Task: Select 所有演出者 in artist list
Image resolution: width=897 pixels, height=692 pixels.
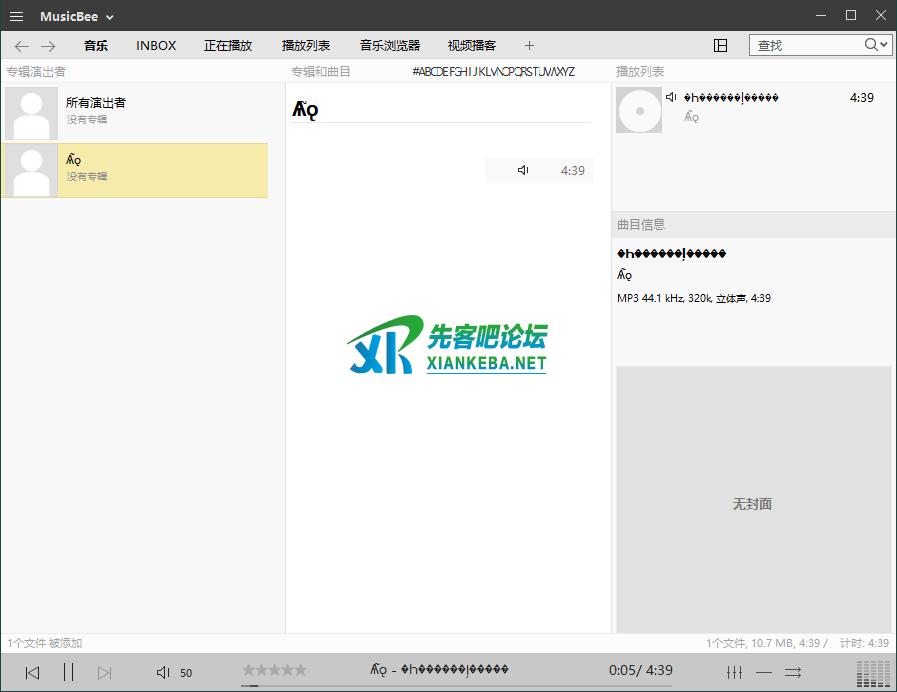Action: pos(96,103)
